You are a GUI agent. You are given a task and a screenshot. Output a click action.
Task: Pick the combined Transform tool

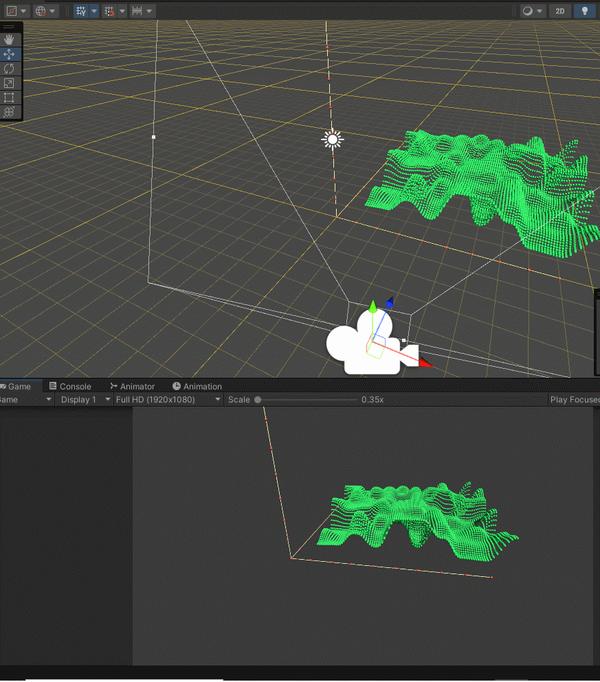click(x=9, y=112)
